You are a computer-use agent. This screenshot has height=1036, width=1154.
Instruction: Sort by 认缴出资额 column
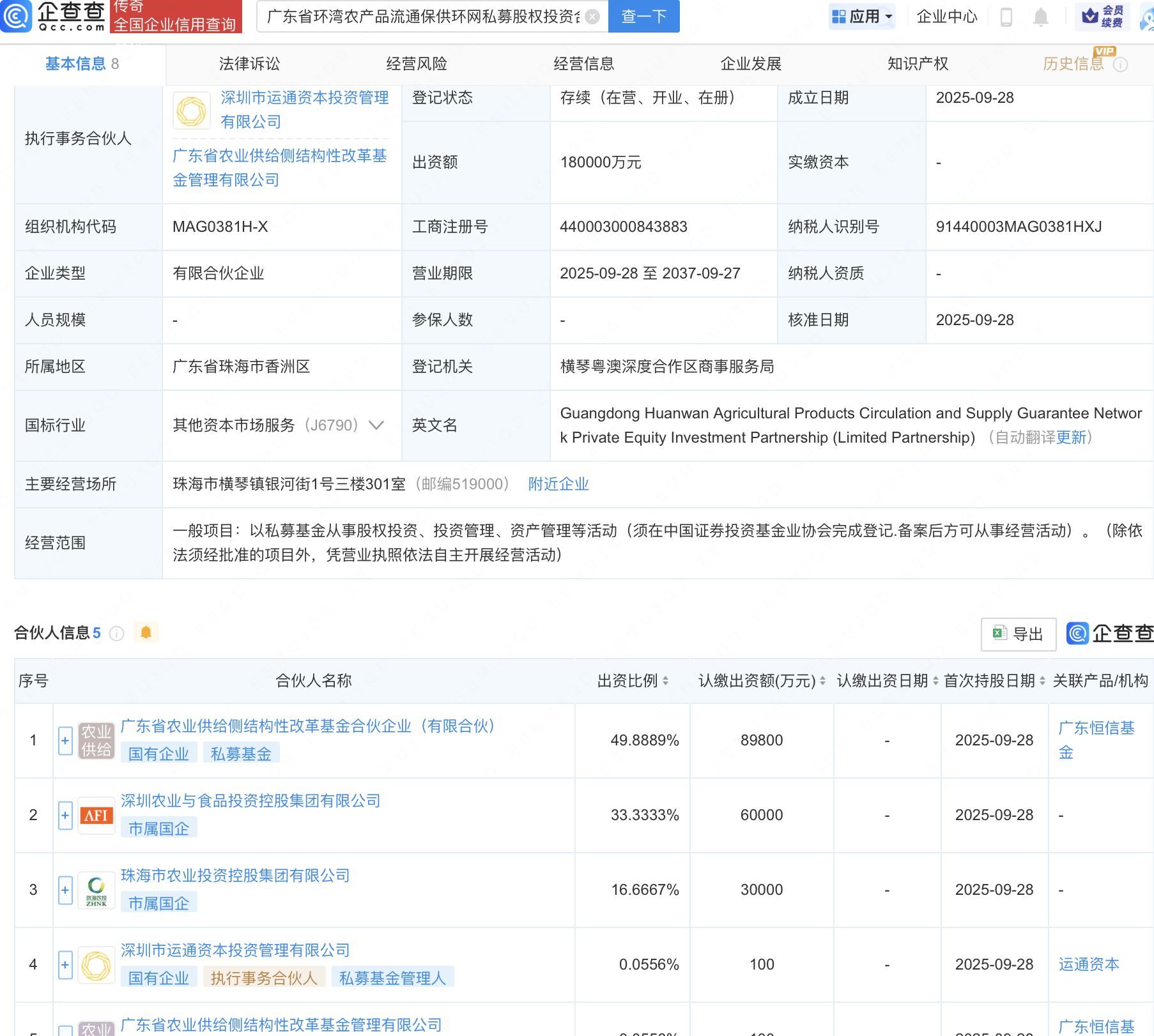tap(822, 681)
